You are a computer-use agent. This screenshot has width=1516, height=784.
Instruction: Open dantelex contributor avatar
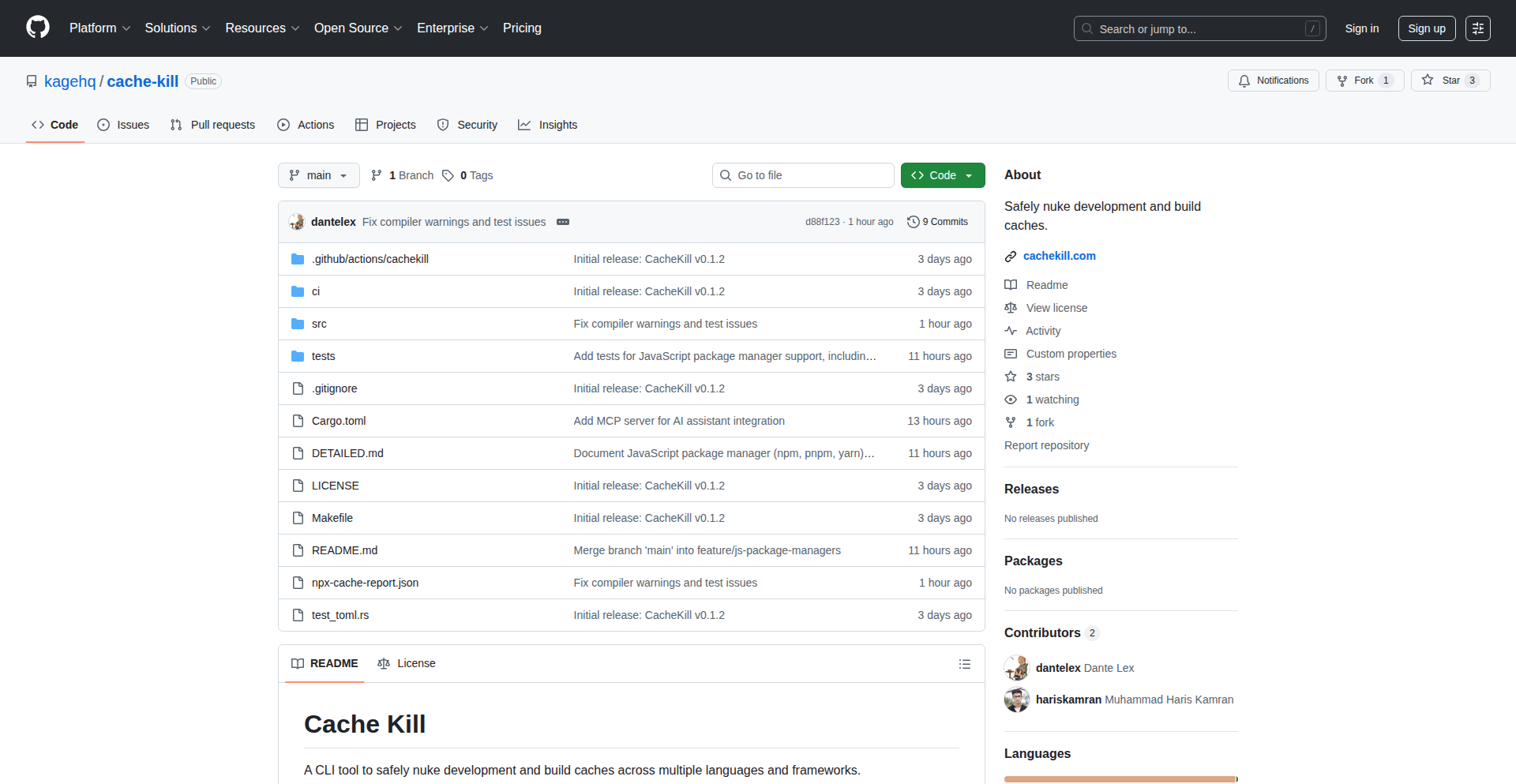tap(1017, 668)
